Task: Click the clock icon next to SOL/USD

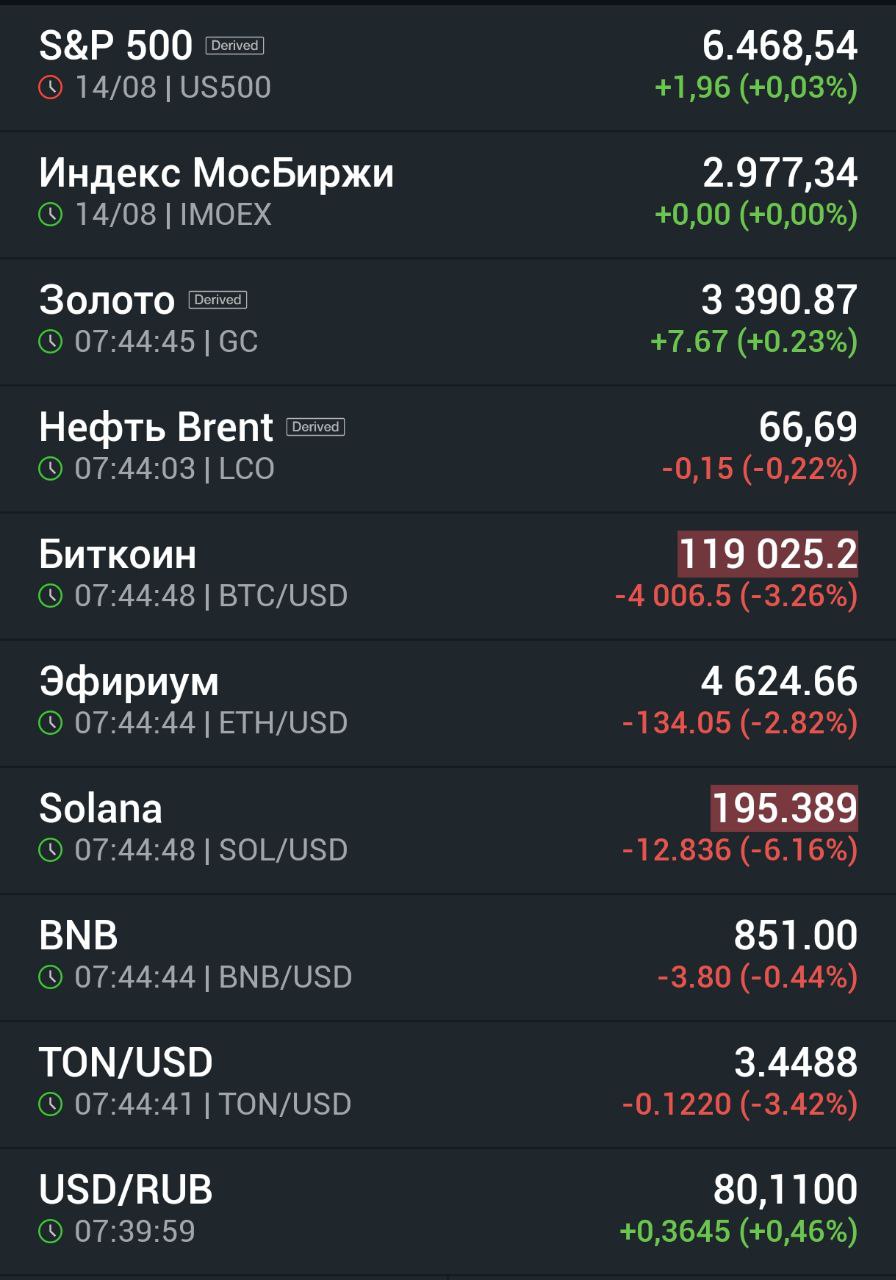Action: tap(50, 850)
